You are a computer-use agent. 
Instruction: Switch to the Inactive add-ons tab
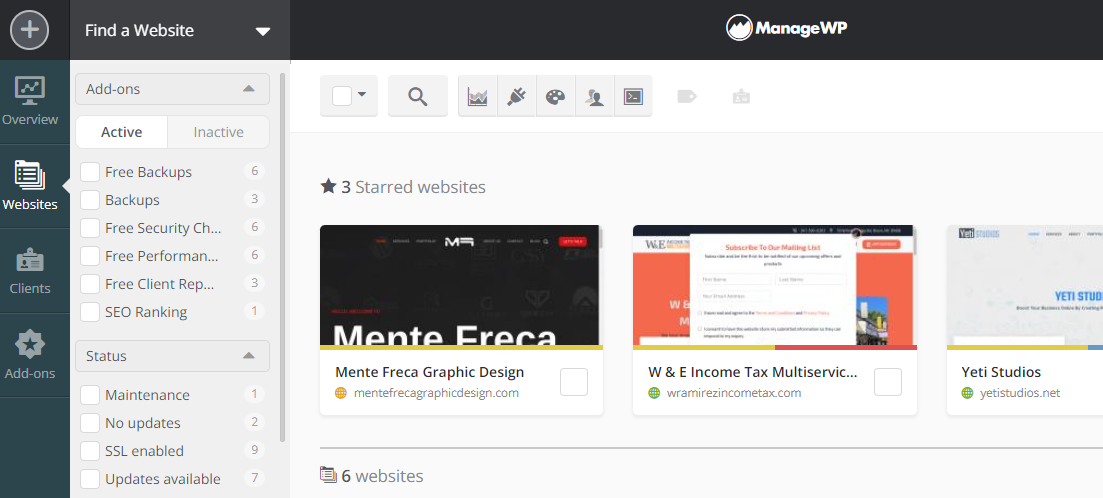(x=219, y=132)
